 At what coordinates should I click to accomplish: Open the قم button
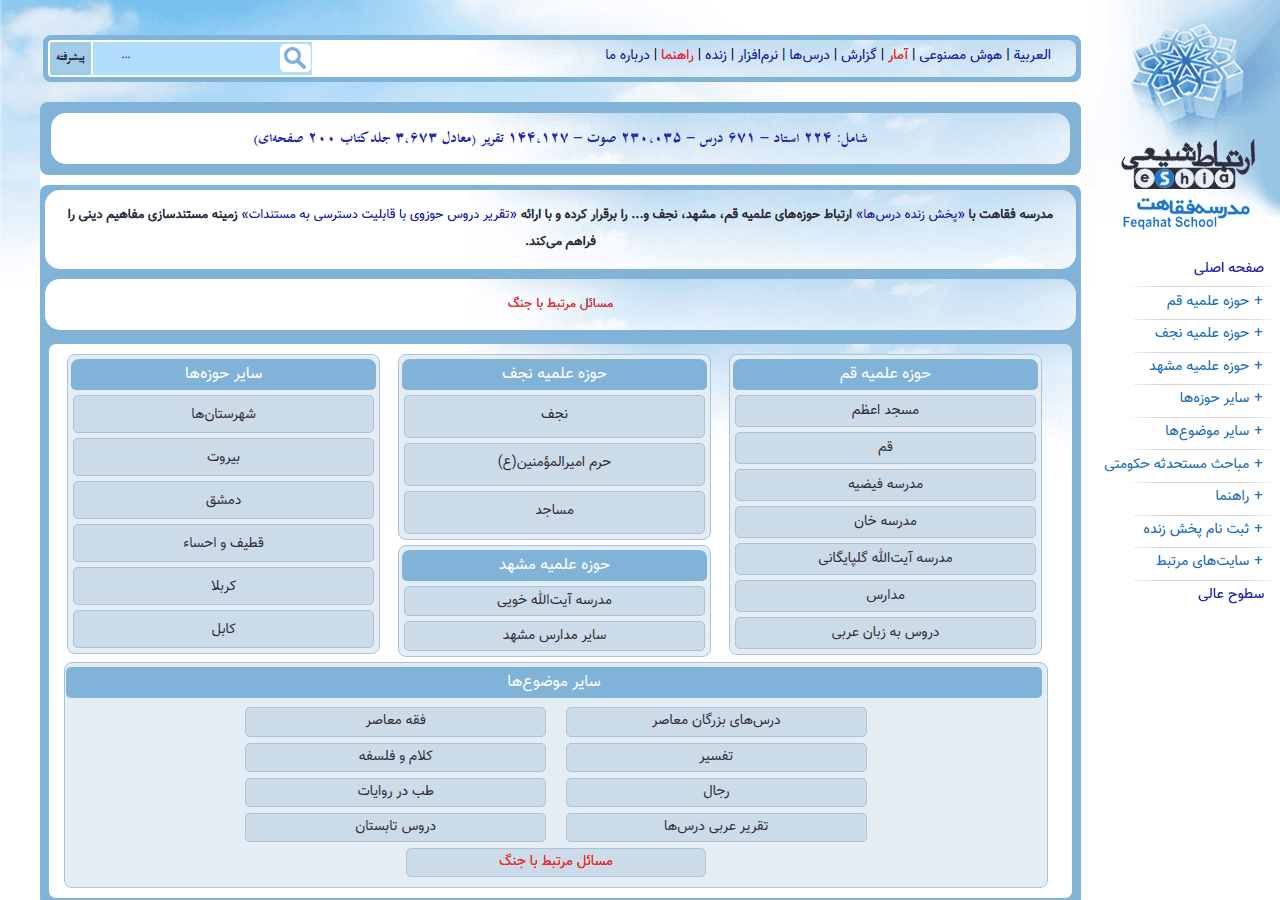885,448
